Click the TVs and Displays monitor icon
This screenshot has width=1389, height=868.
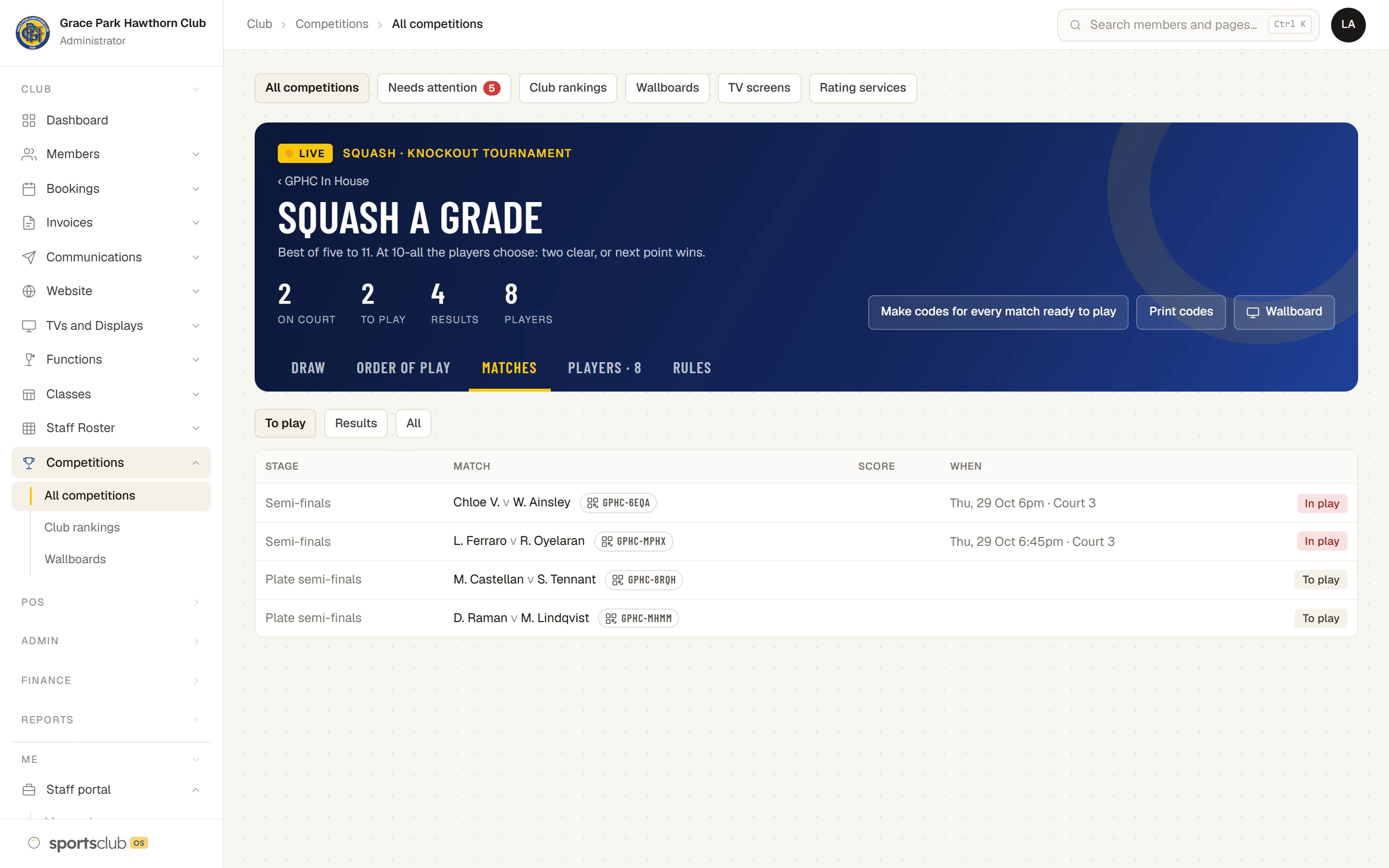coord(29,325)
